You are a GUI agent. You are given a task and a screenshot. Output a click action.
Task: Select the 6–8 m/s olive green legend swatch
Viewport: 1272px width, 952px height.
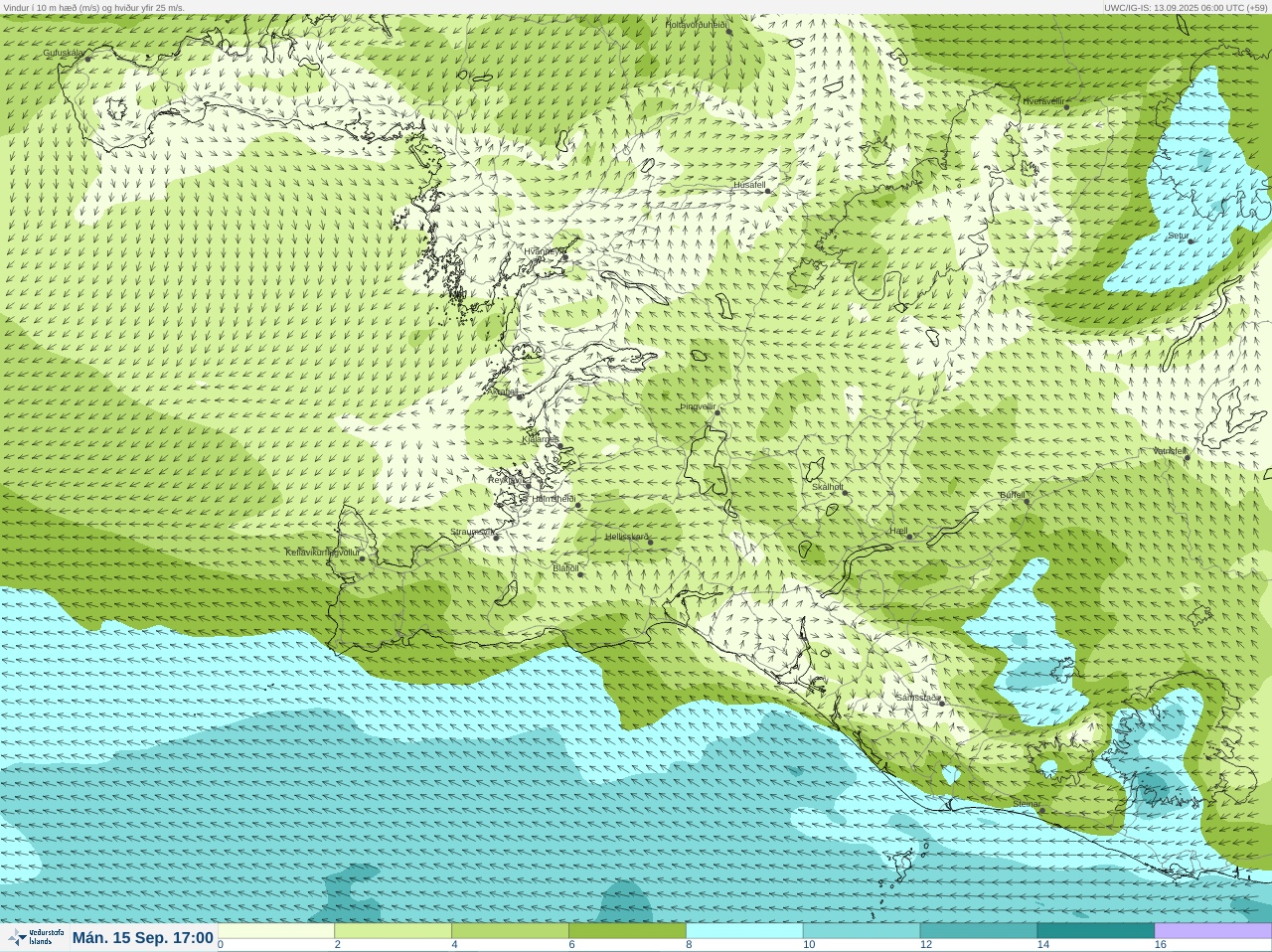(628, 931)
